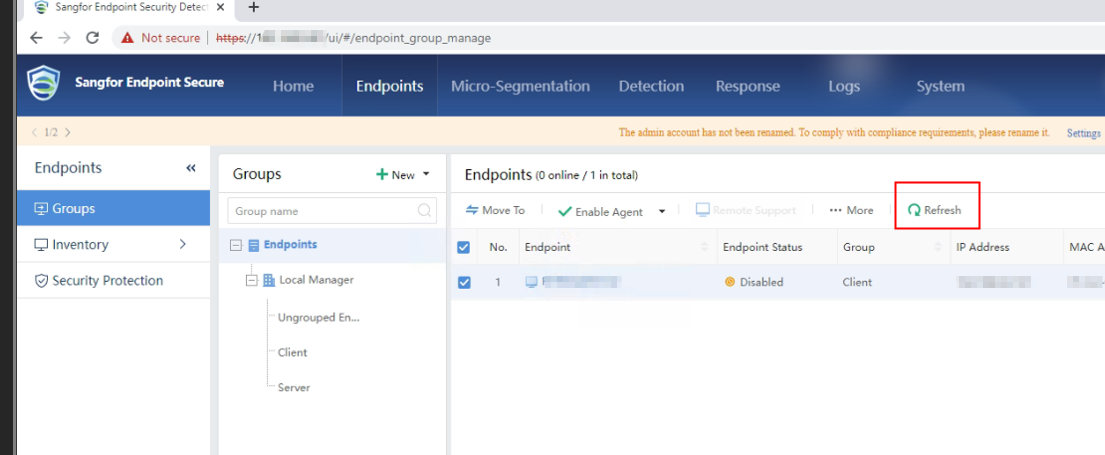Open the More options ellipsis menu
The height and width of the screenshot is (455, 1105).
coord(835,210)
